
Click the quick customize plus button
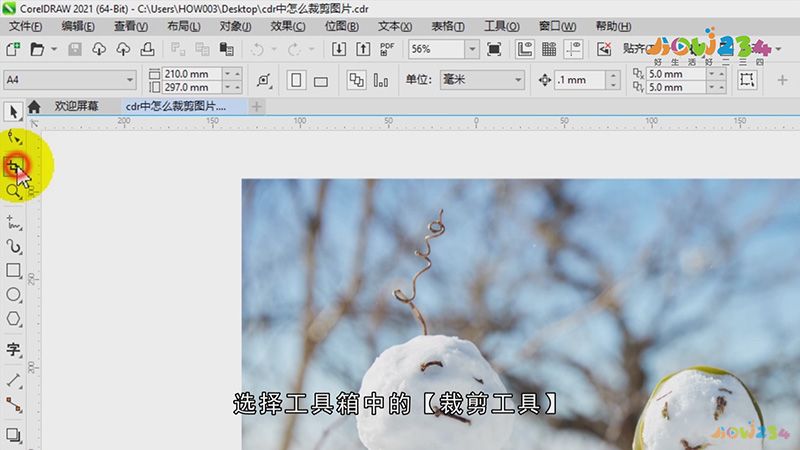pos(782,80)
